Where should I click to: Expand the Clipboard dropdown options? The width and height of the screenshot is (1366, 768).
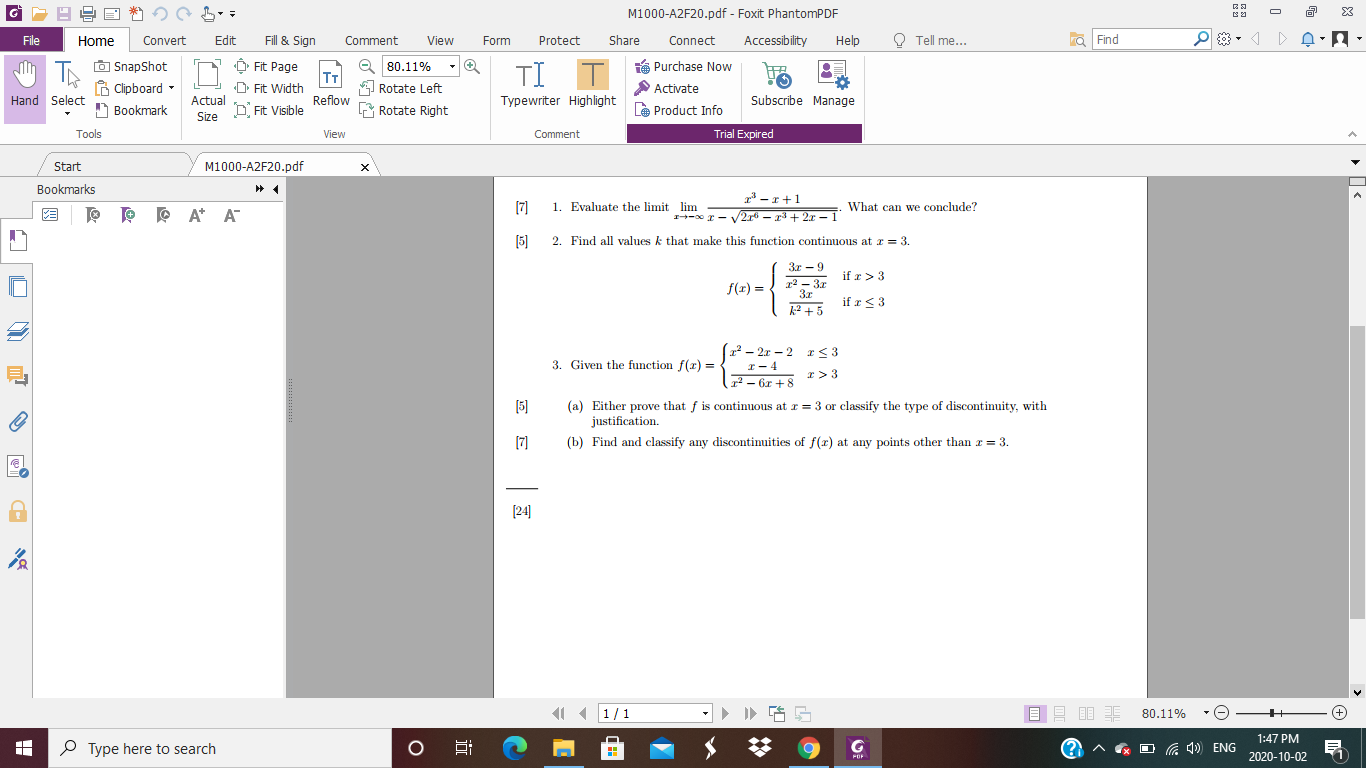[169, 88]
